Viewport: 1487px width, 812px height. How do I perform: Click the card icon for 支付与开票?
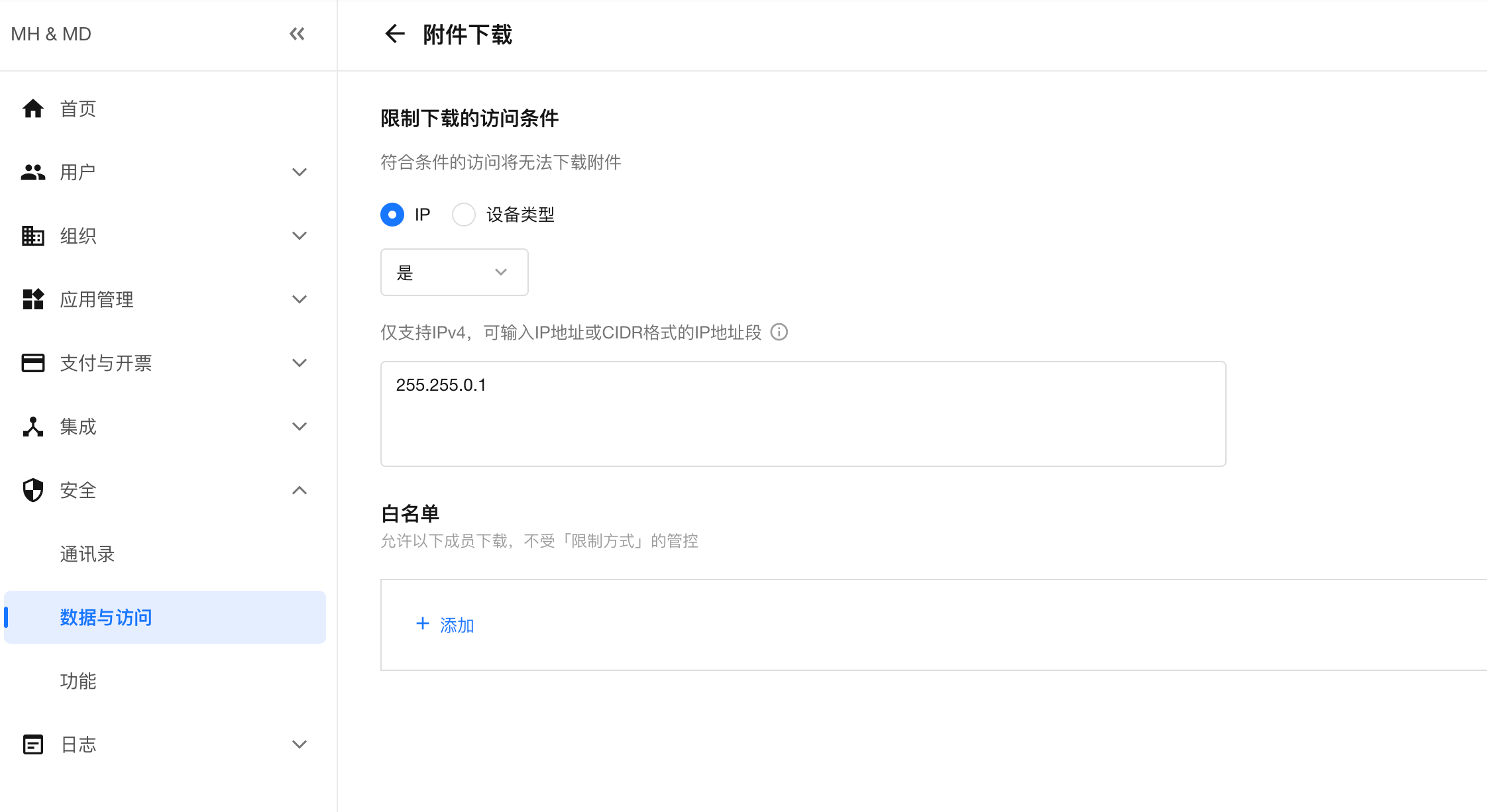(x=33, y=363)
